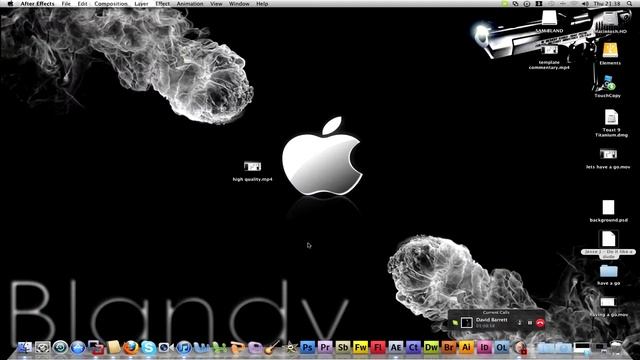The image size is (640, 360).
Task: Launch Photoshop (Ps) from the dock
Action: click(307, 347)
